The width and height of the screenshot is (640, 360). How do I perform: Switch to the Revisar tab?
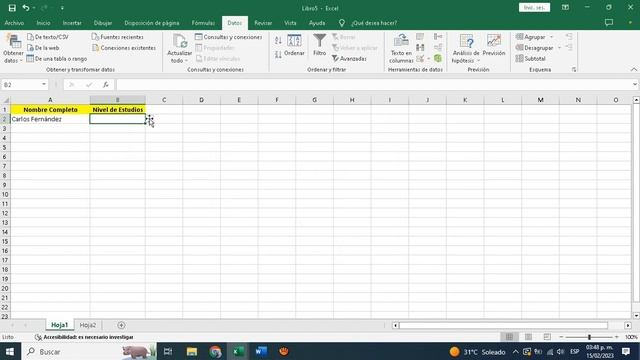coord(263,23)
